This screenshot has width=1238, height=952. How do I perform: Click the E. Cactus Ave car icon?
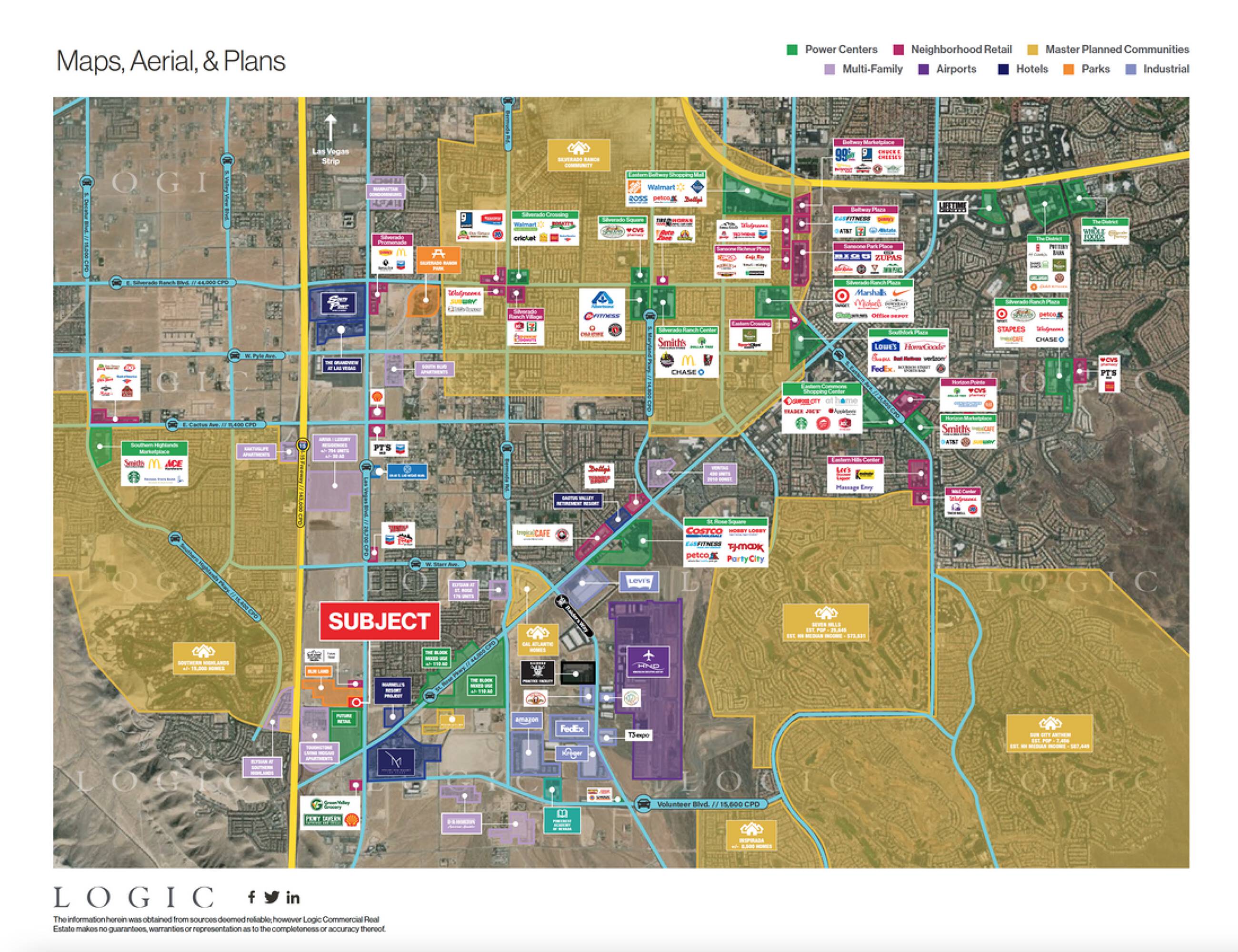click(x=172, y=425)
